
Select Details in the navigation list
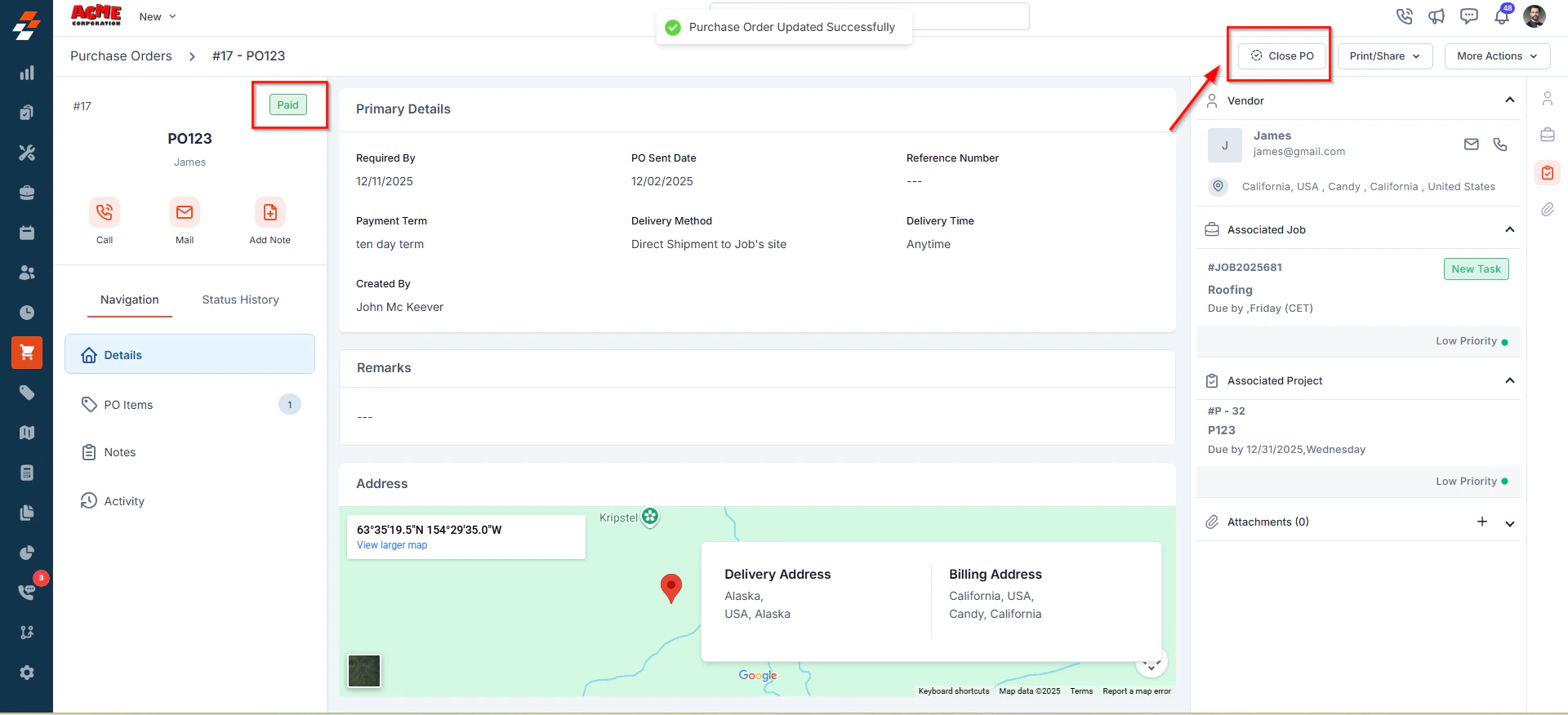click(189, 354)
